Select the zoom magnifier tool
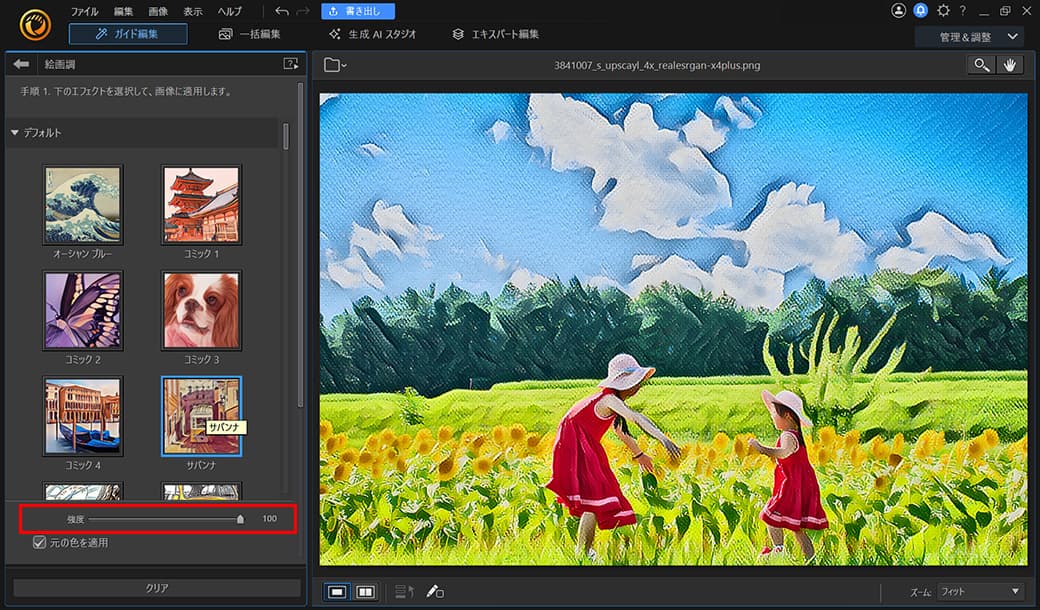Viewport: 1040px width, 610px height. pos(981,65)
